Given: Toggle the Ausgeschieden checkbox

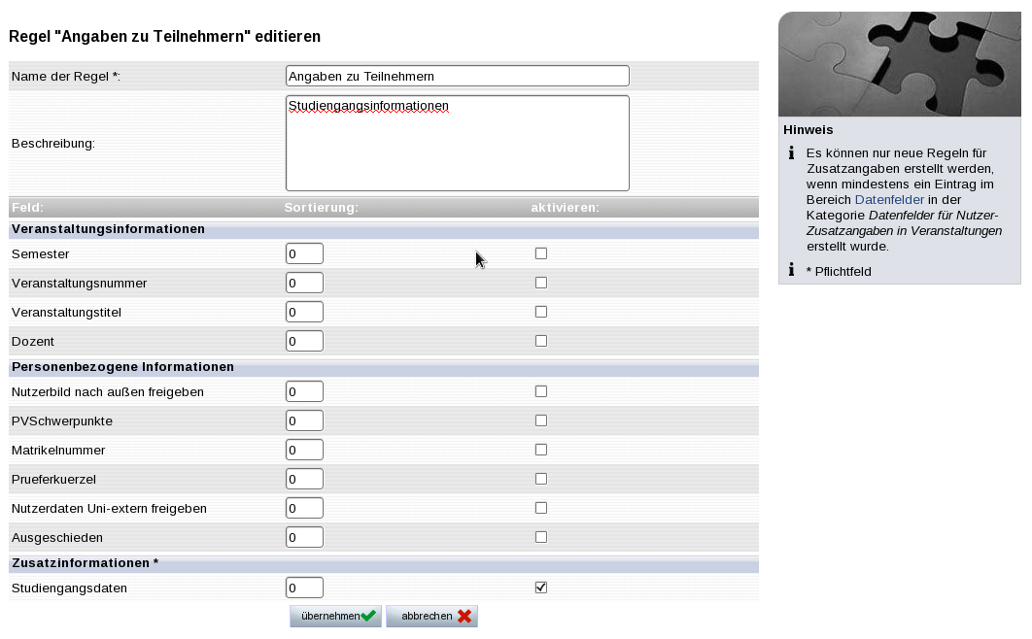Looking at the screenshot, I should click(x=541, y=537).
